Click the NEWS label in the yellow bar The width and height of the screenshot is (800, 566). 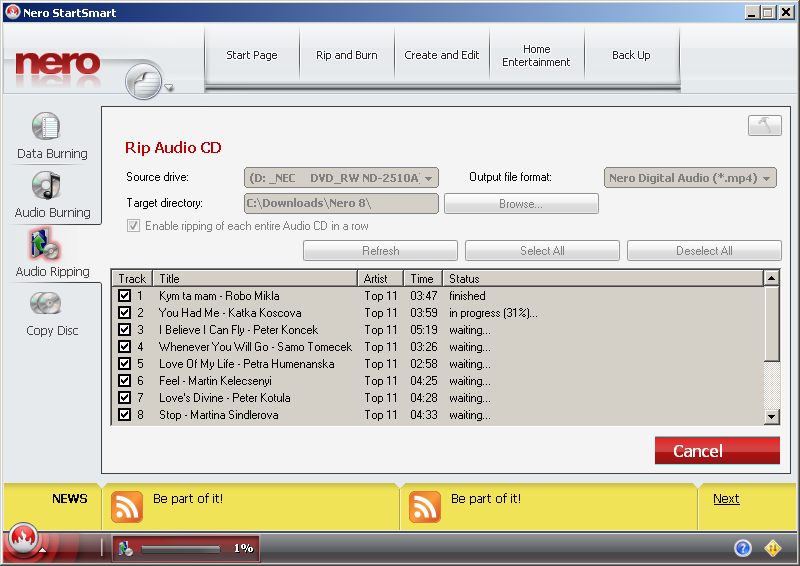click(x=69, y=499)
